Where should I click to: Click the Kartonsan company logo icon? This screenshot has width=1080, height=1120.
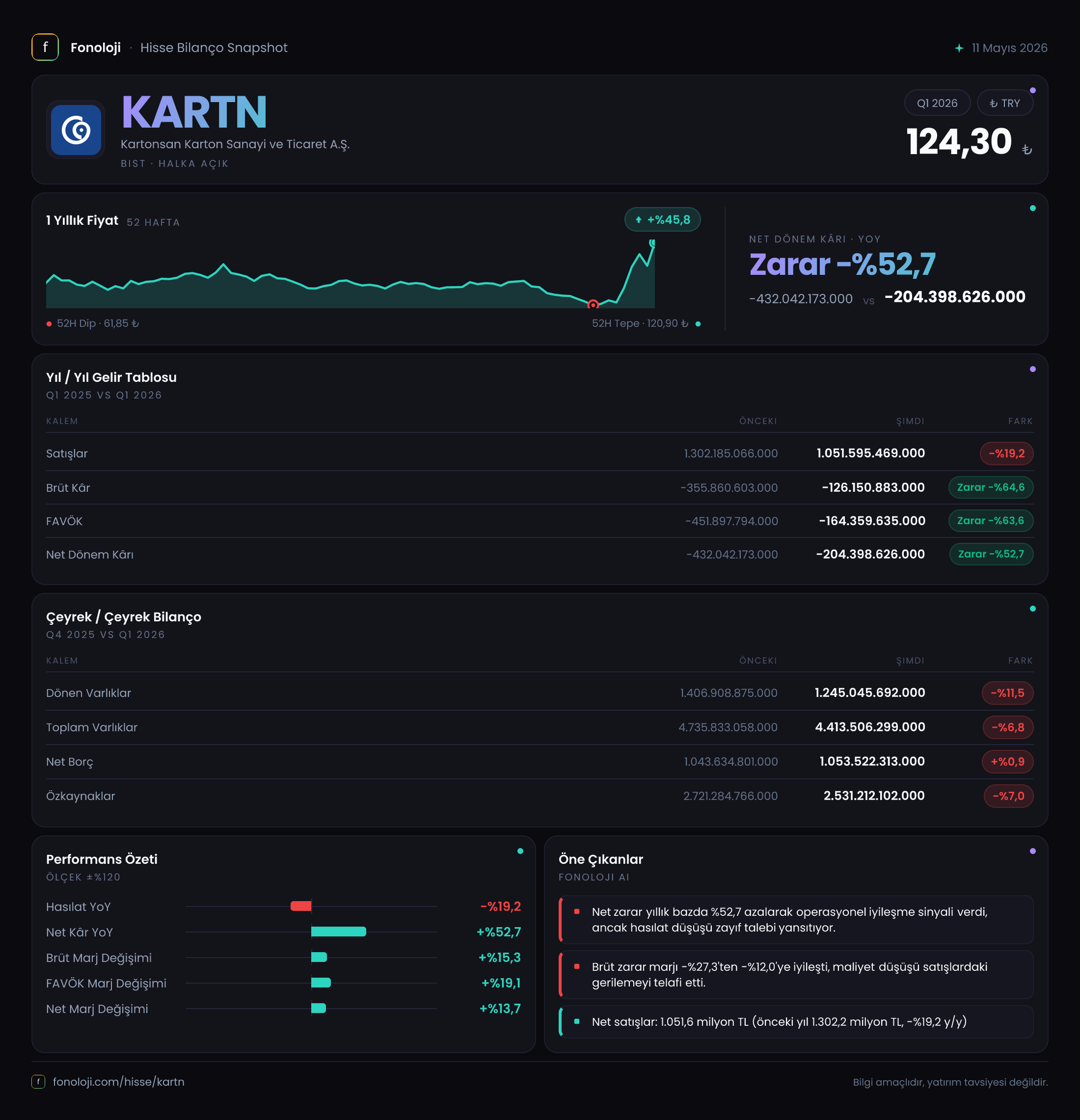tap(76, 130)
